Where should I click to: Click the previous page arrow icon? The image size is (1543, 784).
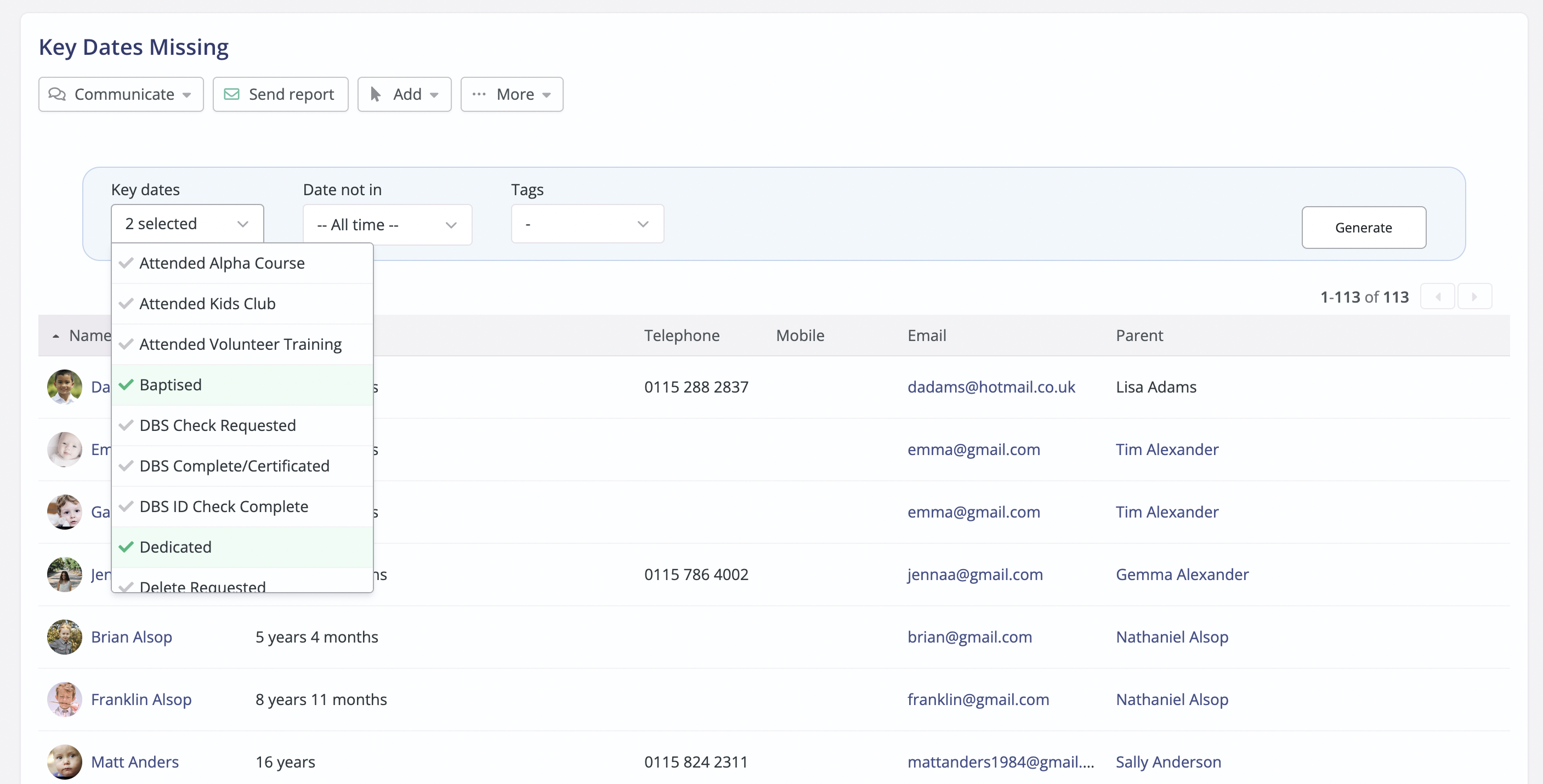[x=1438, y=296]
